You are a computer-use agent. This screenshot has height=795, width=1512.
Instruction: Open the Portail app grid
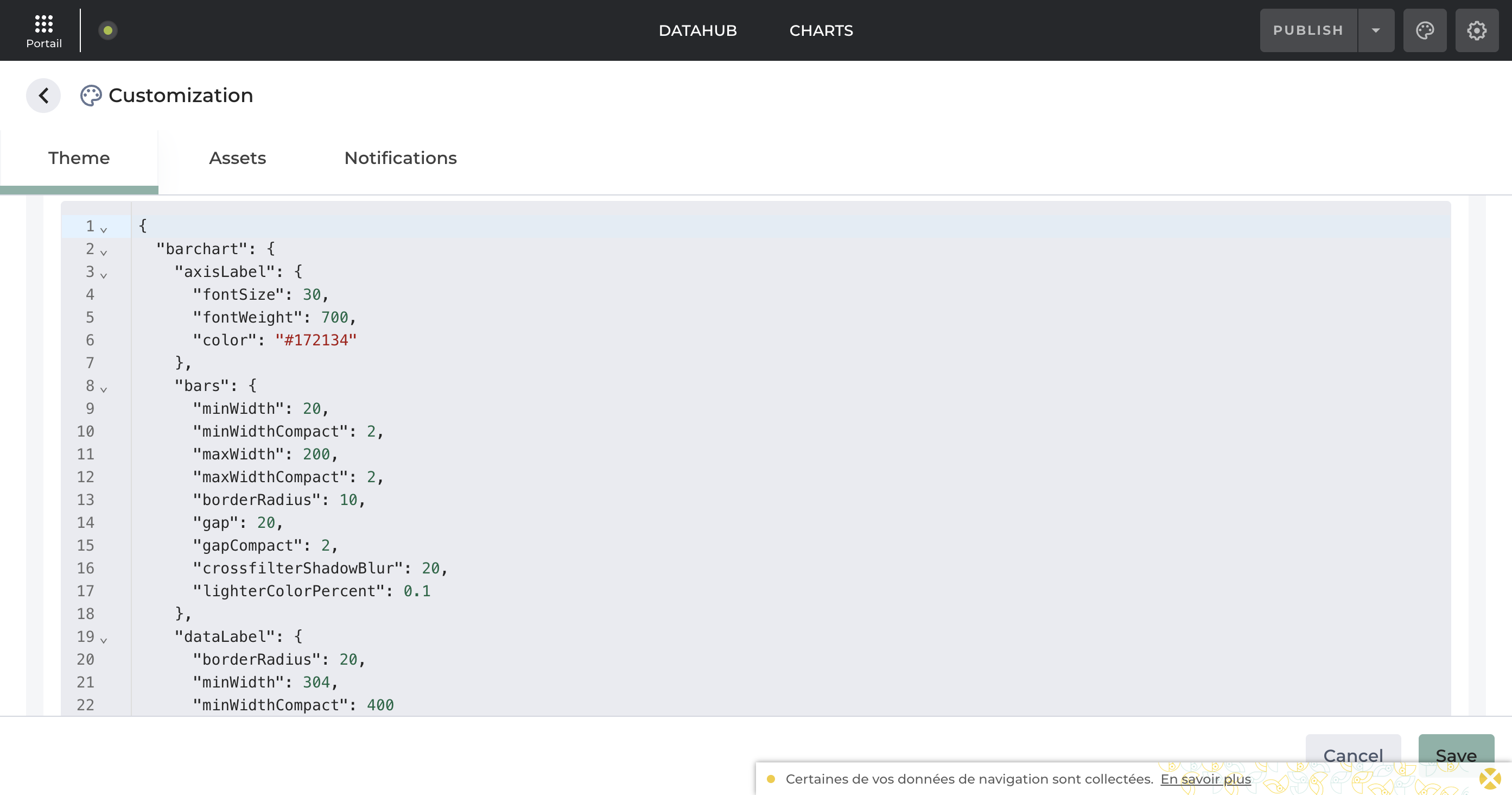tap(43, 23)
